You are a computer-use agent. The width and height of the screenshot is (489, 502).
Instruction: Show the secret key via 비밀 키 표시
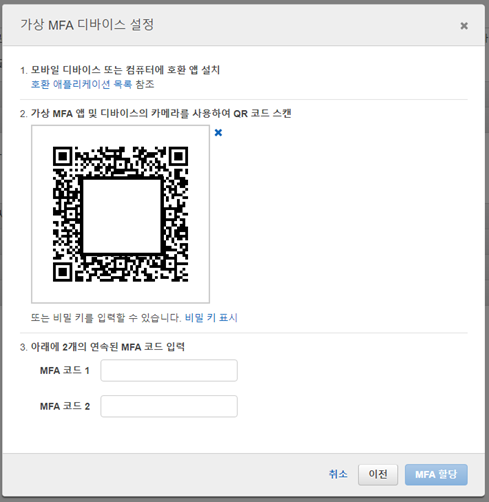(211, 318)
